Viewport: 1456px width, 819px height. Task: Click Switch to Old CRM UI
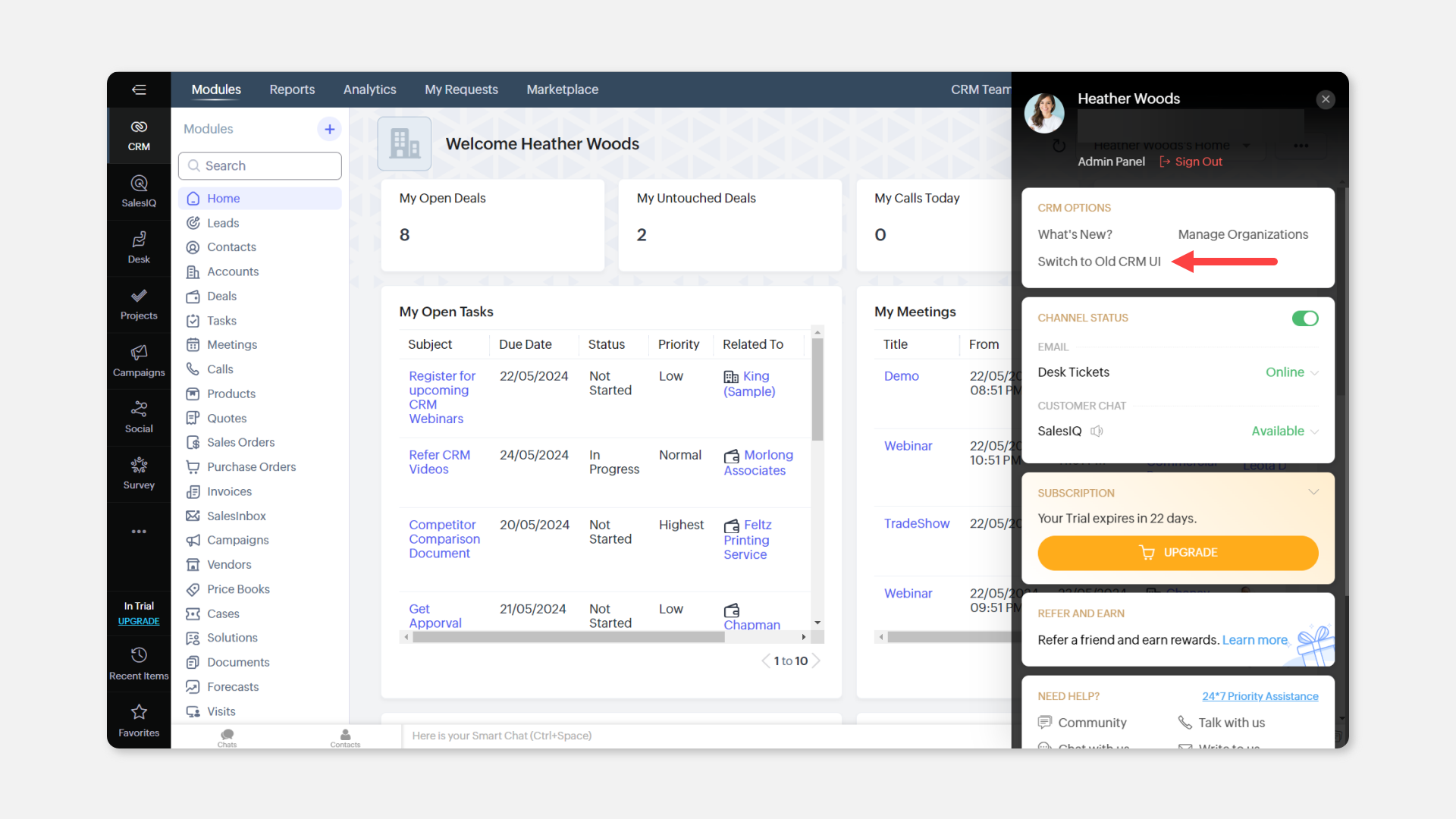pyautogui.click(x=1099, y=262)
